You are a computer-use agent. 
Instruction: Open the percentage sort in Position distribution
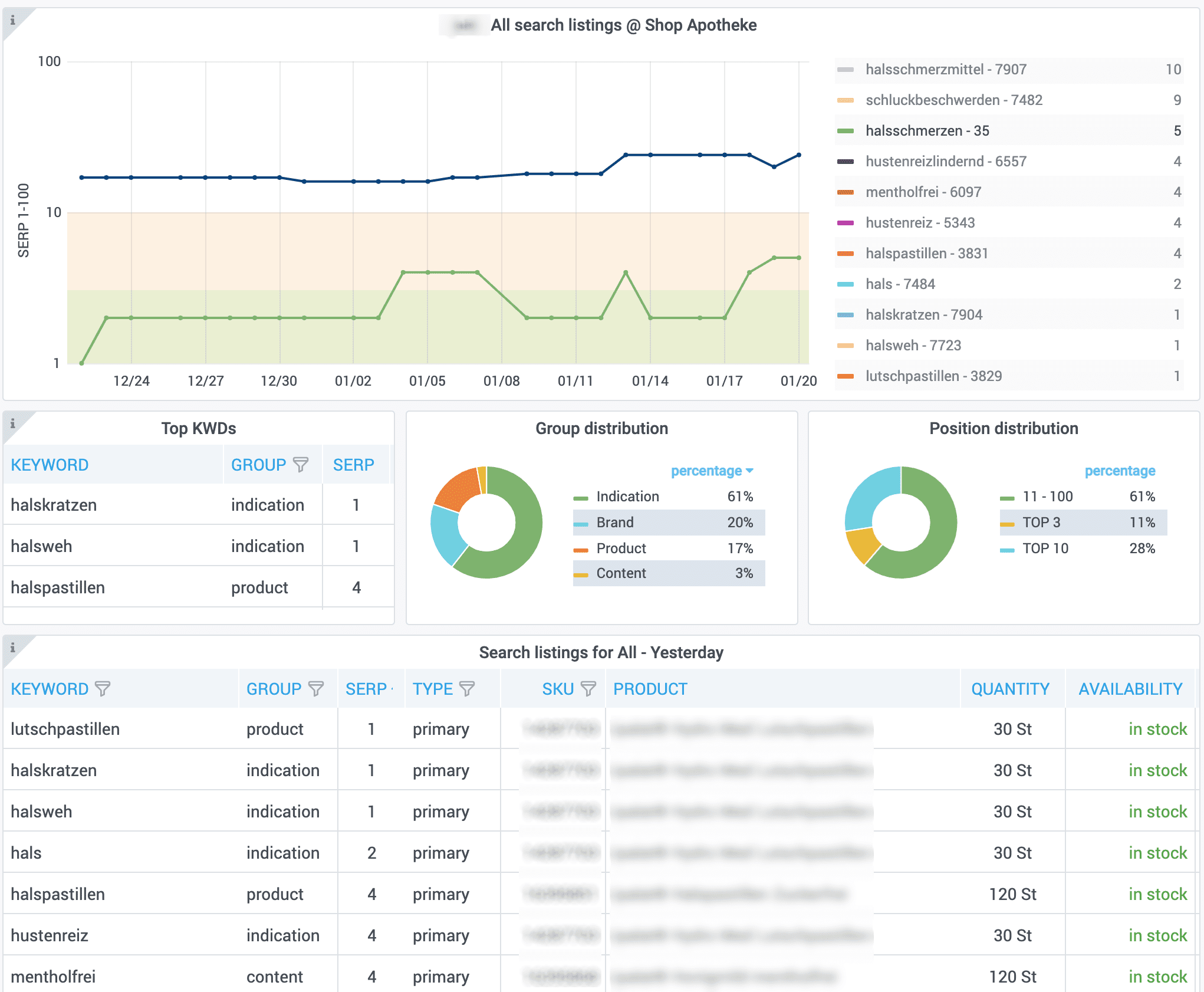(1119, 471)
